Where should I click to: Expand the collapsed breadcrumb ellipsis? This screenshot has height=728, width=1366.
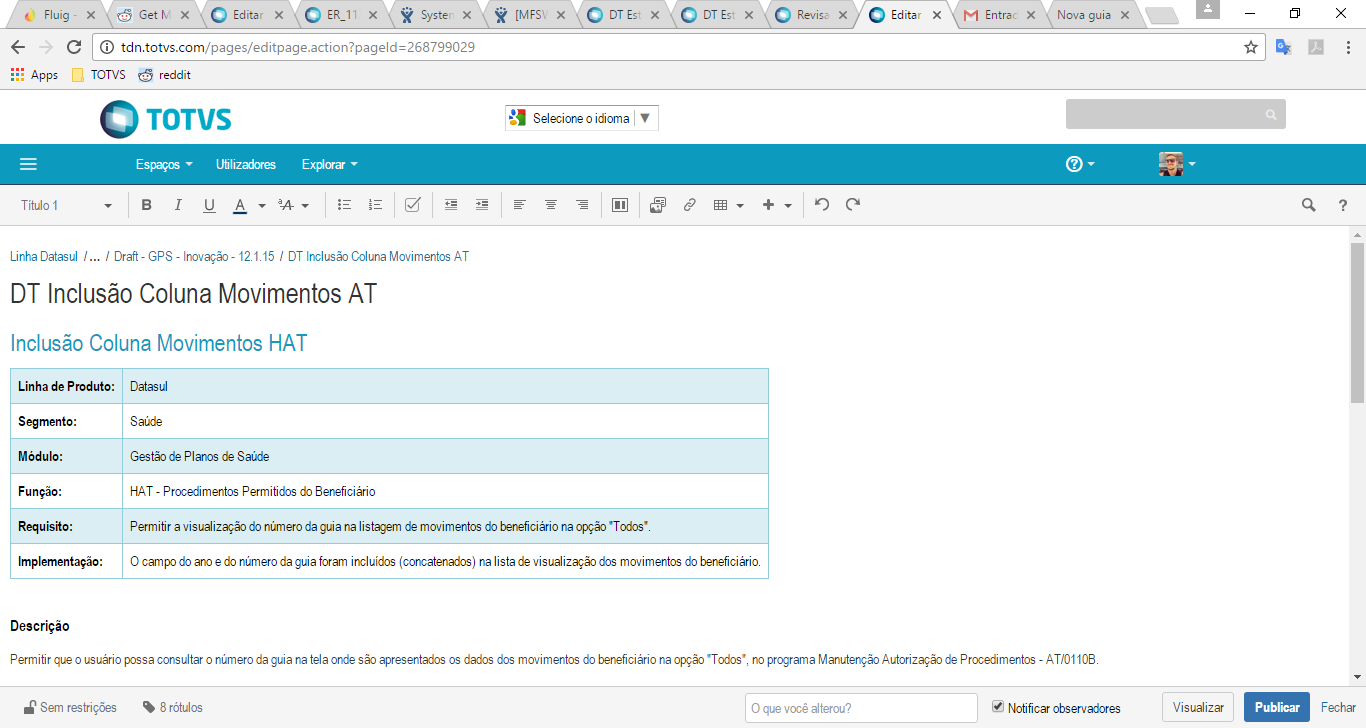(95, 257)
